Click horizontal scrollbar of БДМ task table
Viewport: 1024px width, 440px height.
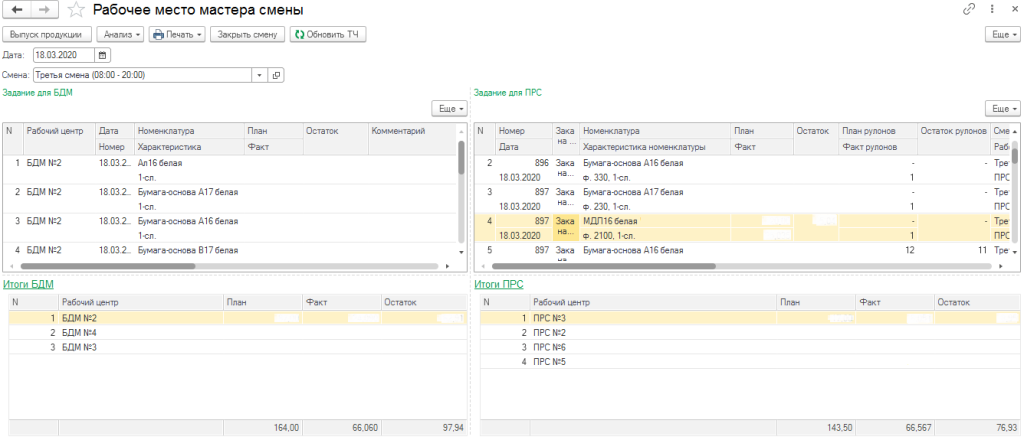click(229, 266)
